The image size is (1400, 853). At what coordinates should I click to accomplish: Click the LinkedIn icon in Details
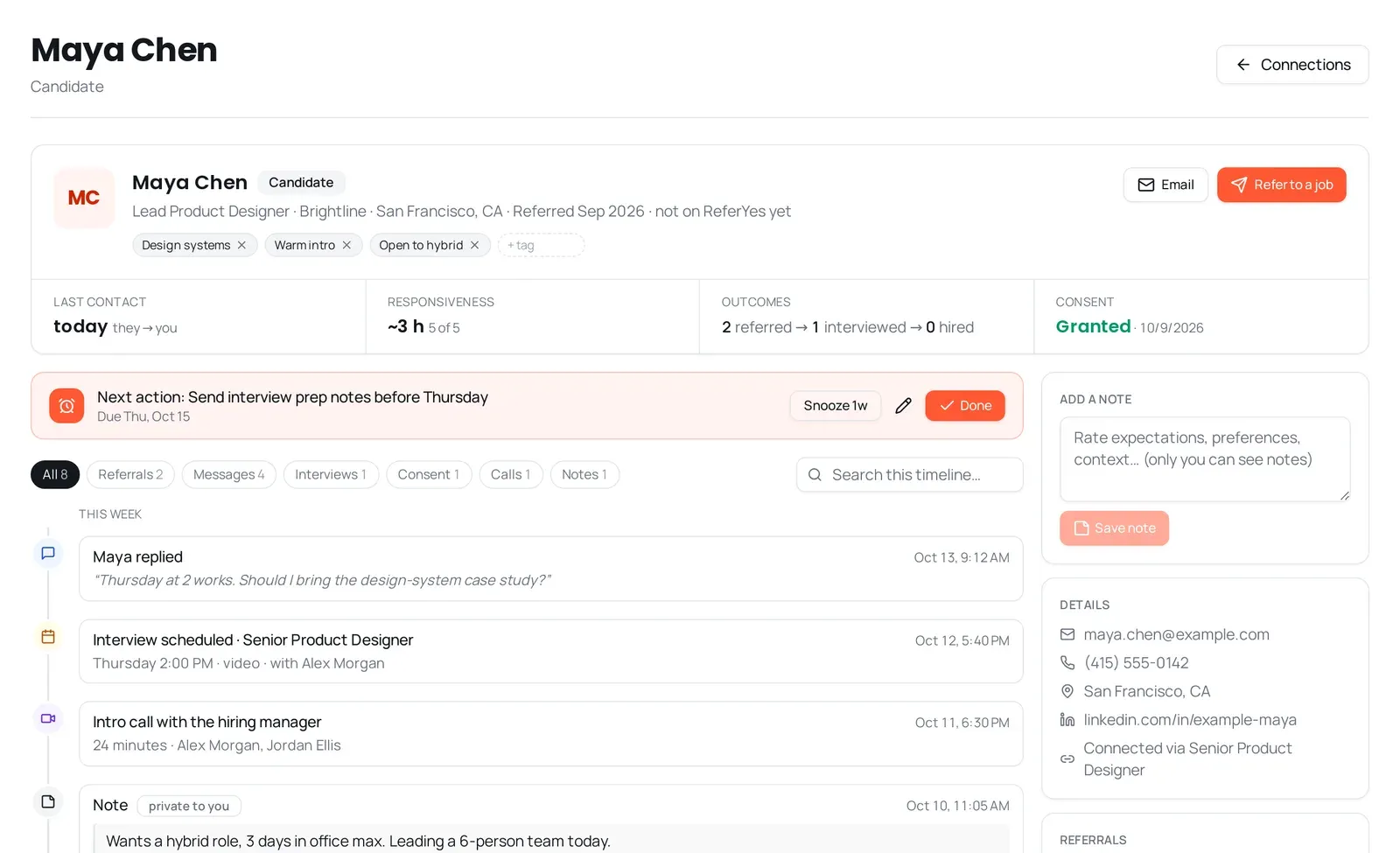(x=1067, y=720)
